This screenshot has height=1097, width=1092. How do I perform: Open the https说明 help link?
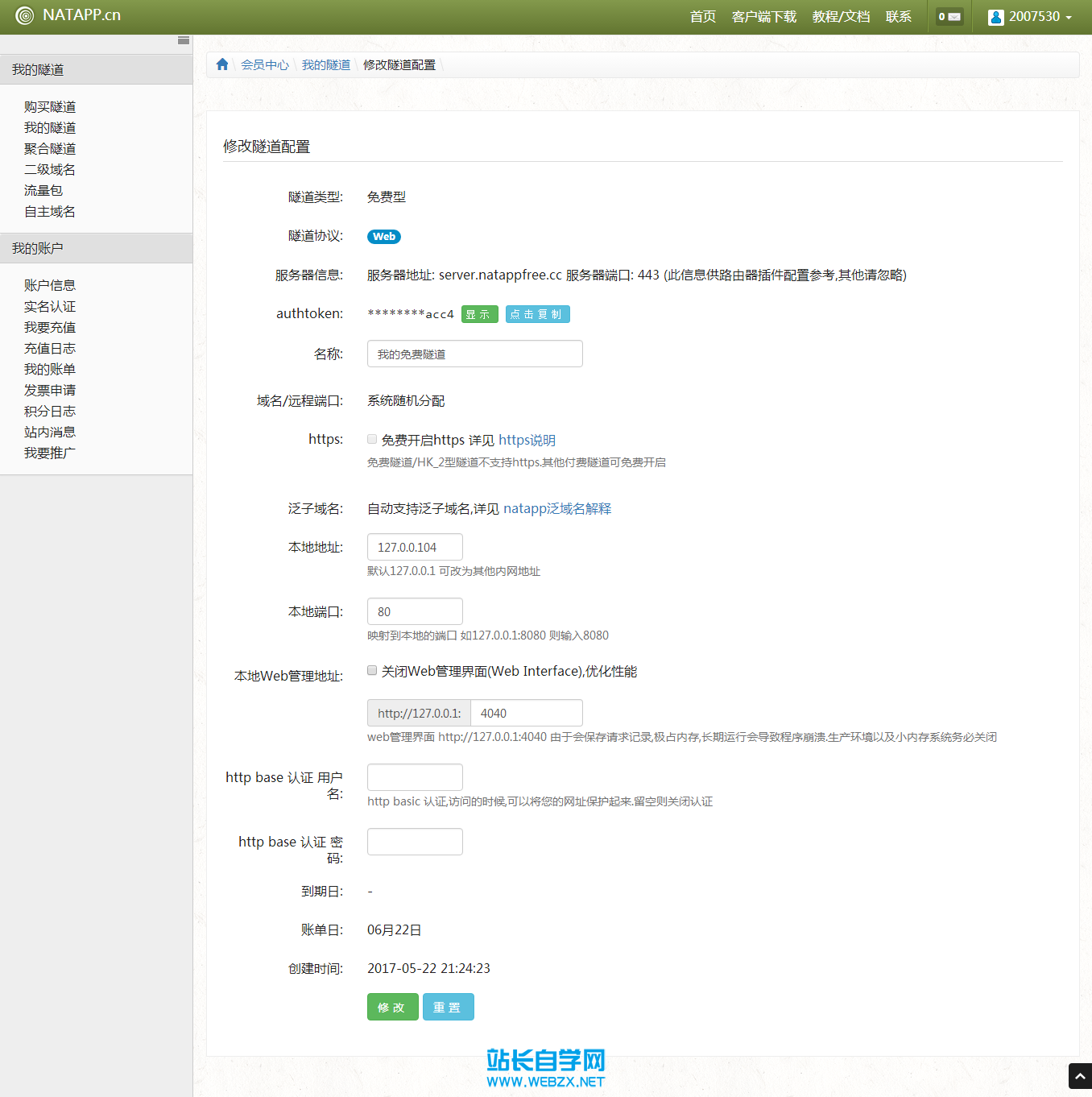527,440
